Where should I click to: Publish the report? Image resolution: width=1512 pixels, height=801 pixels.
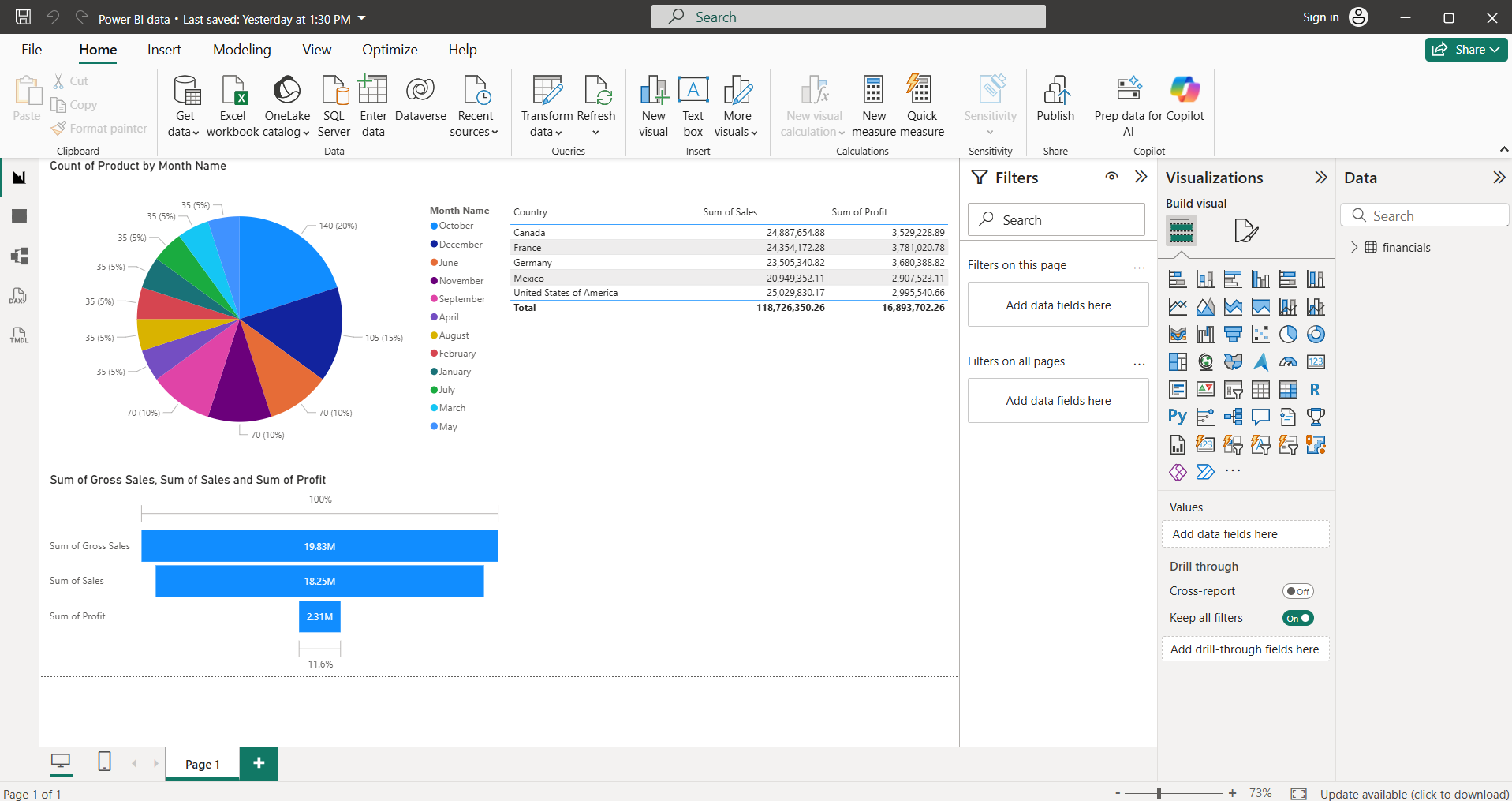click(1055, 99)
